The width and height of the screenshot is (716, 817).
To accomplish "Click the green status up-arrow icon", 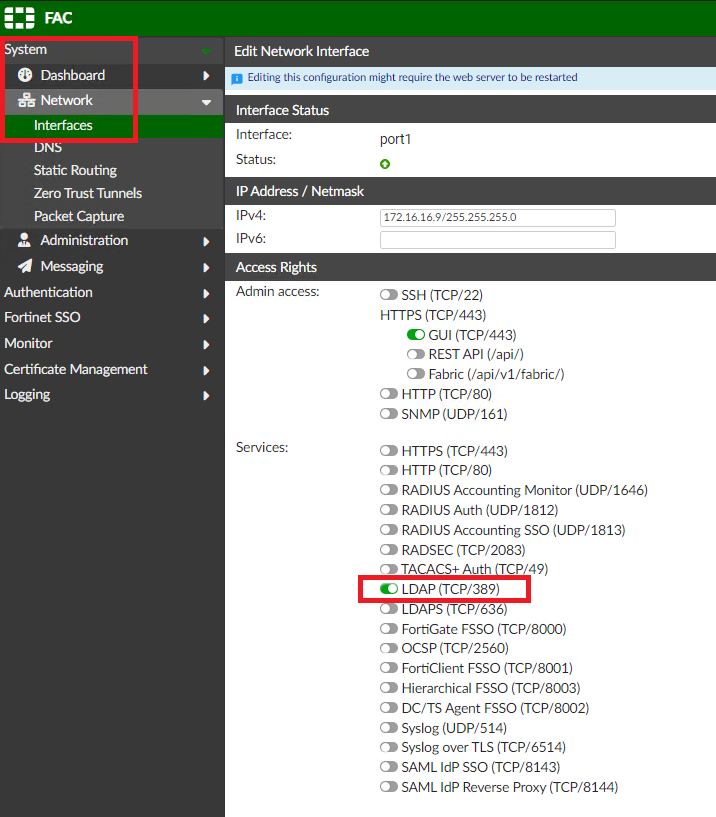I will click(385, 164).
